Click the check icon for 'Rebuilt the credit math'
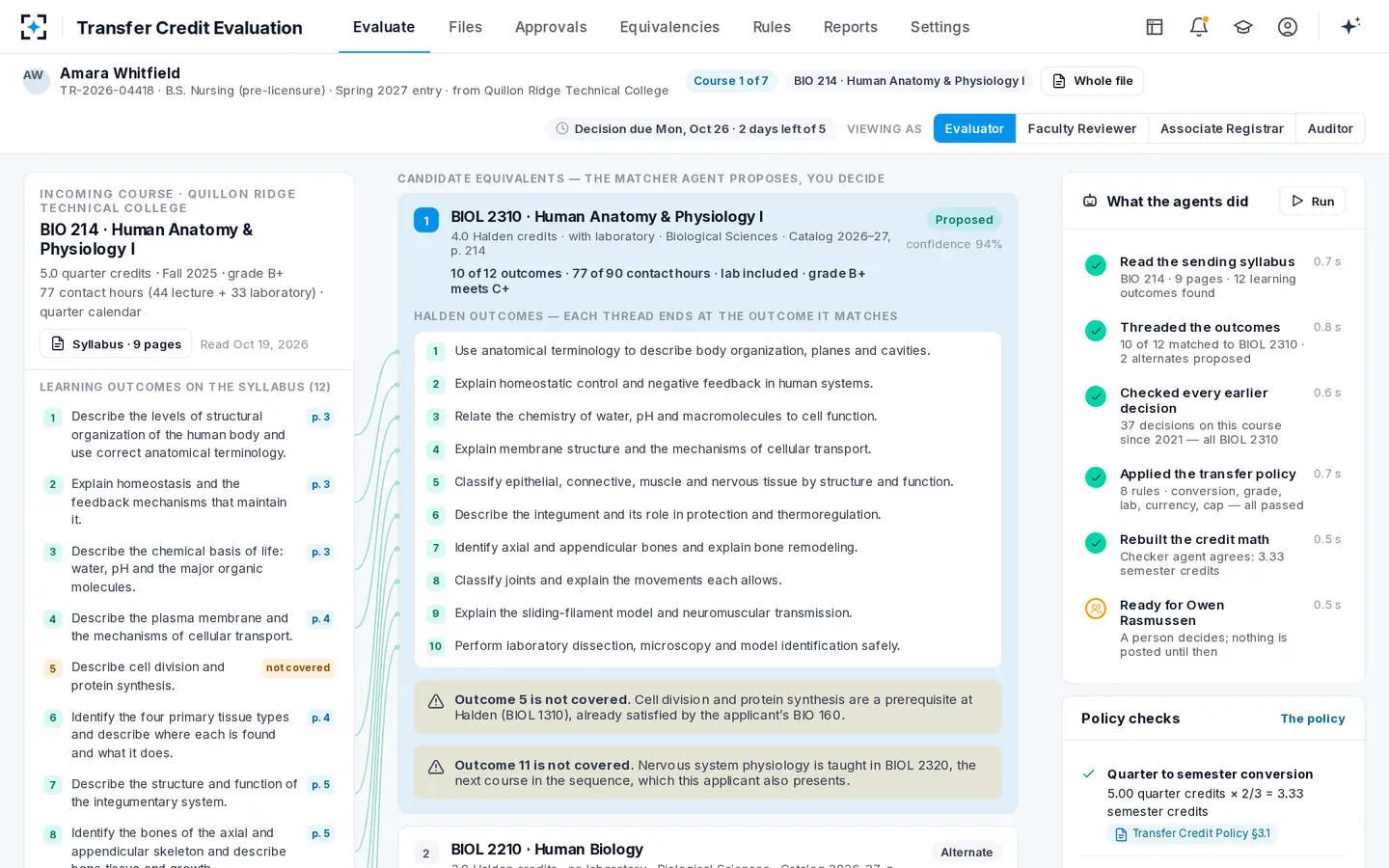This screenshot has width=1389, height=868. [1096, 543]
